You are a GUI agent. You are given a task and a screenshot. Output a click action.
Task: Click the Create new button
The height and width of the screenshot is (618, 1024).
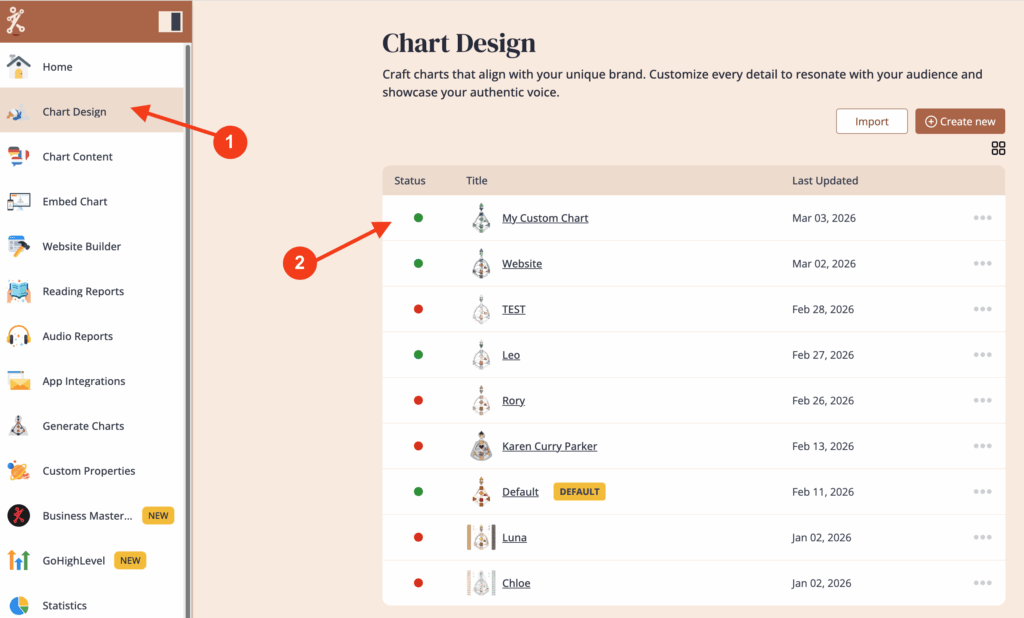(x=959, y=122)
